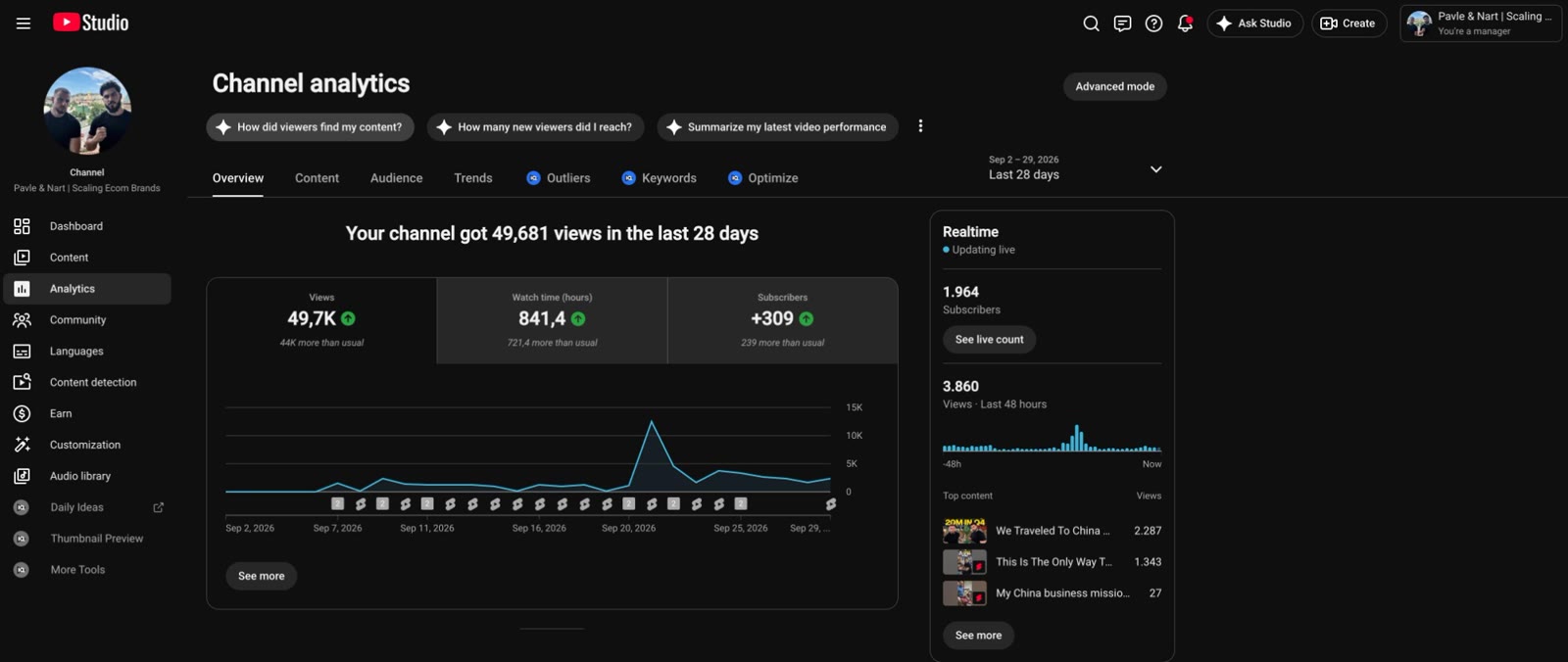This screenshot has width=1568, height=662.
Task: Click "Summarize my latest video performance" chip
Action: click(777, 127)
